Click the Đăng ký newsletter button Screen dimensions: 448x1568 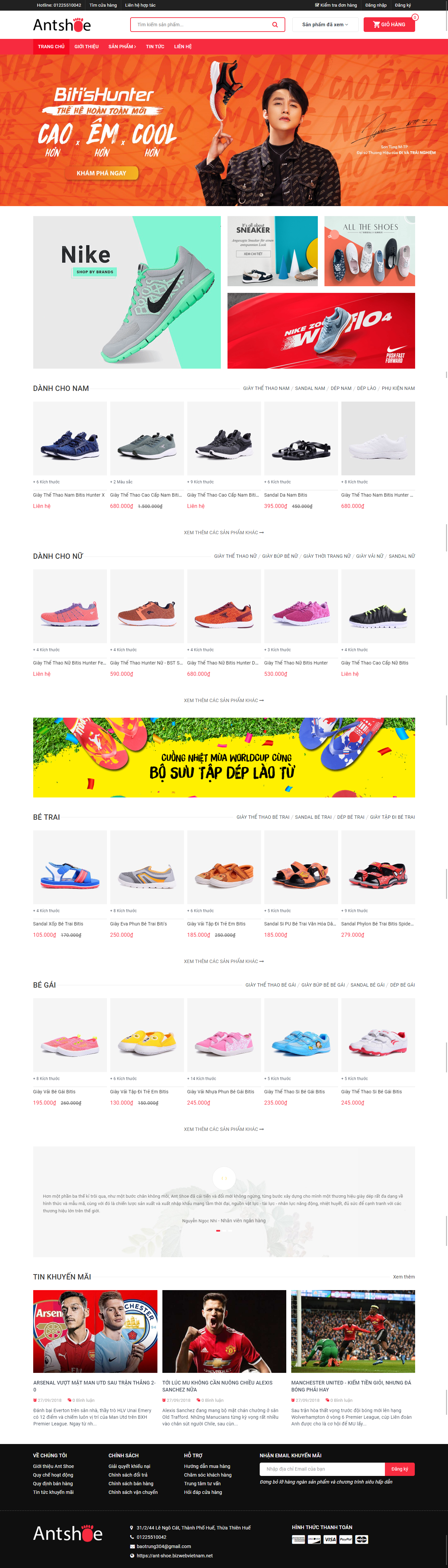click(x=400, y=1469)
